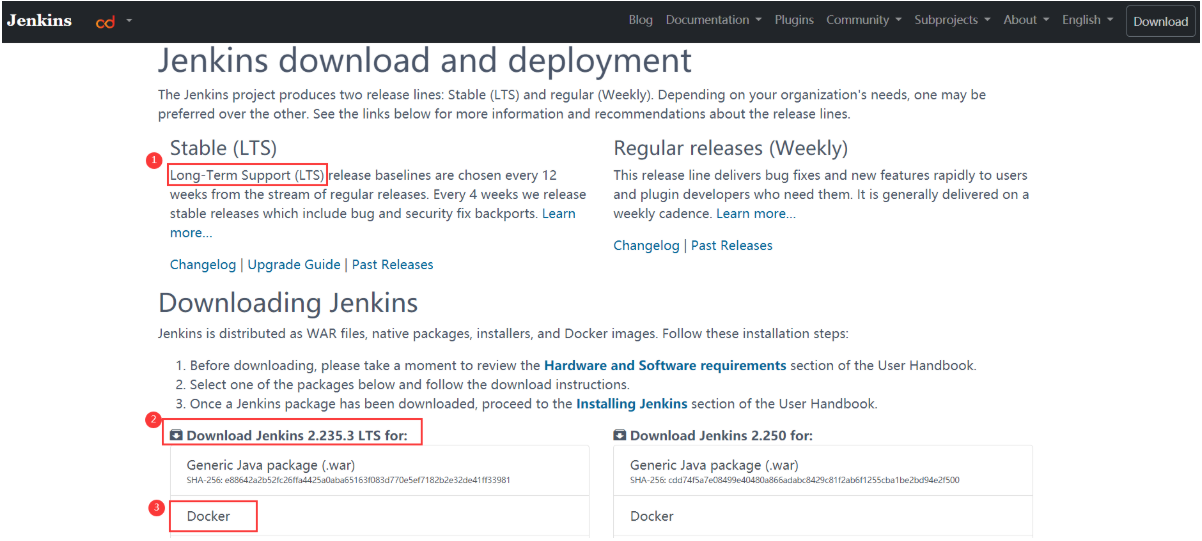Click the CD Foundation logo icon
The height and width of the screenshot is (541, 1202).
[105, 21]
